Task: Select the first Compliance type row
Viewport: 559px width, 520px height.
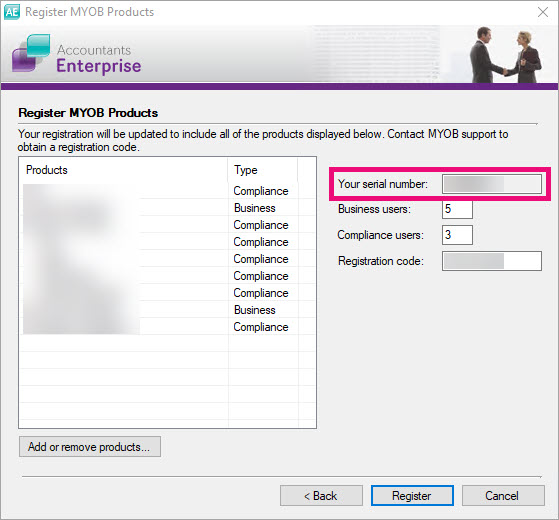Action: (168, 191)
